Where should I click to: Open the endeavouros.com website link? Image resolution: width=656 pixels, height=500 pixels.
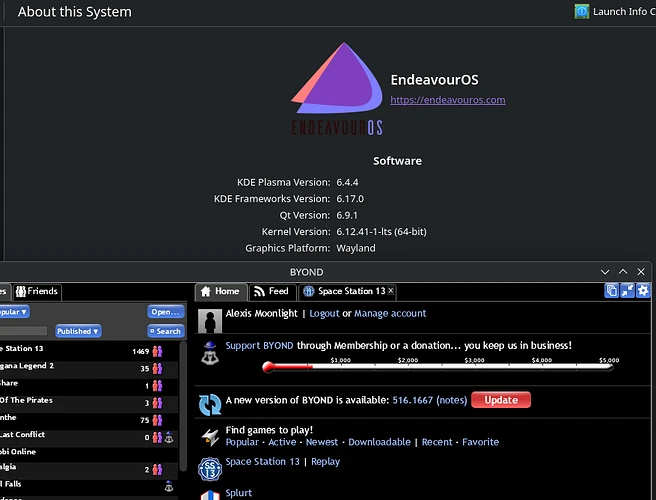tap(447, 100)
